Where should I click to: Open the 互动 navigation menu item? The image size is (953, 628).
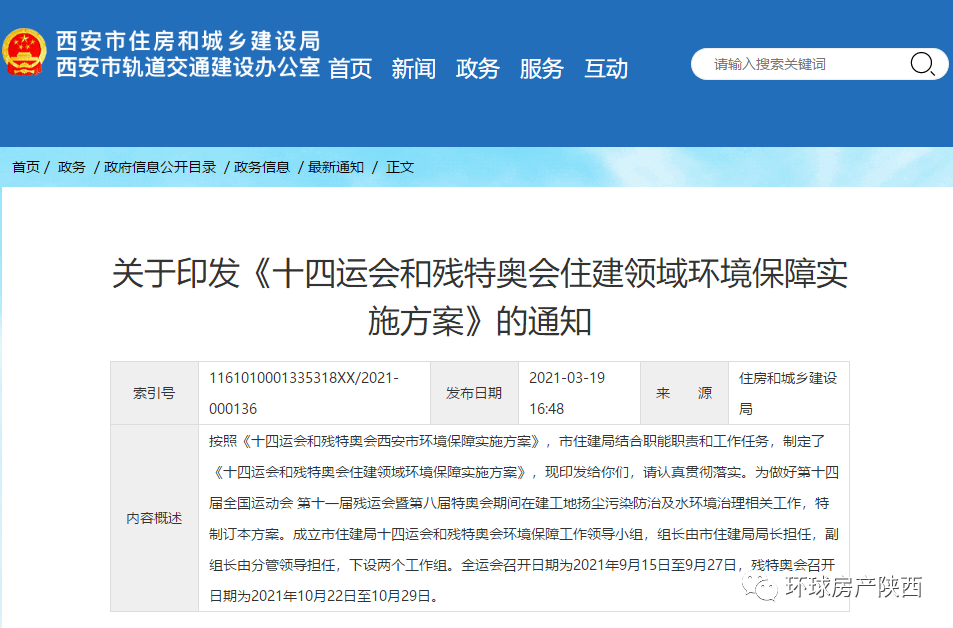coord(606,69)
